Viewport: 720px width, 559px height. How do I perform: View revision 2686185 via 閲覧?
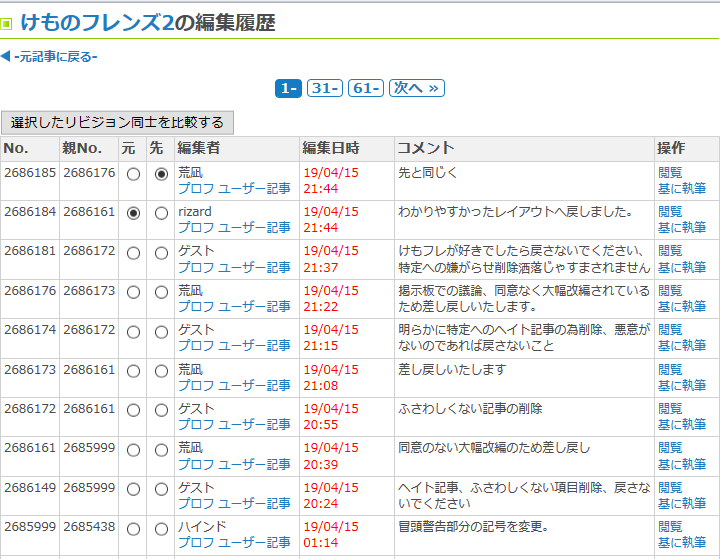click(670, 173)
